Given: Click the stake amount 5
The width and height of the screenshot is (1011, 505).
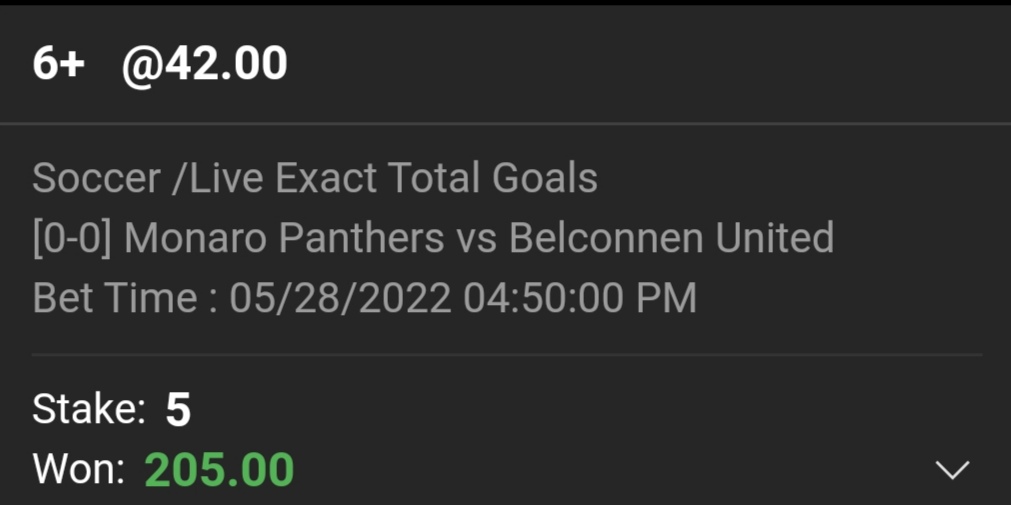Looking at the screenshot, I should tap(178, 410).
